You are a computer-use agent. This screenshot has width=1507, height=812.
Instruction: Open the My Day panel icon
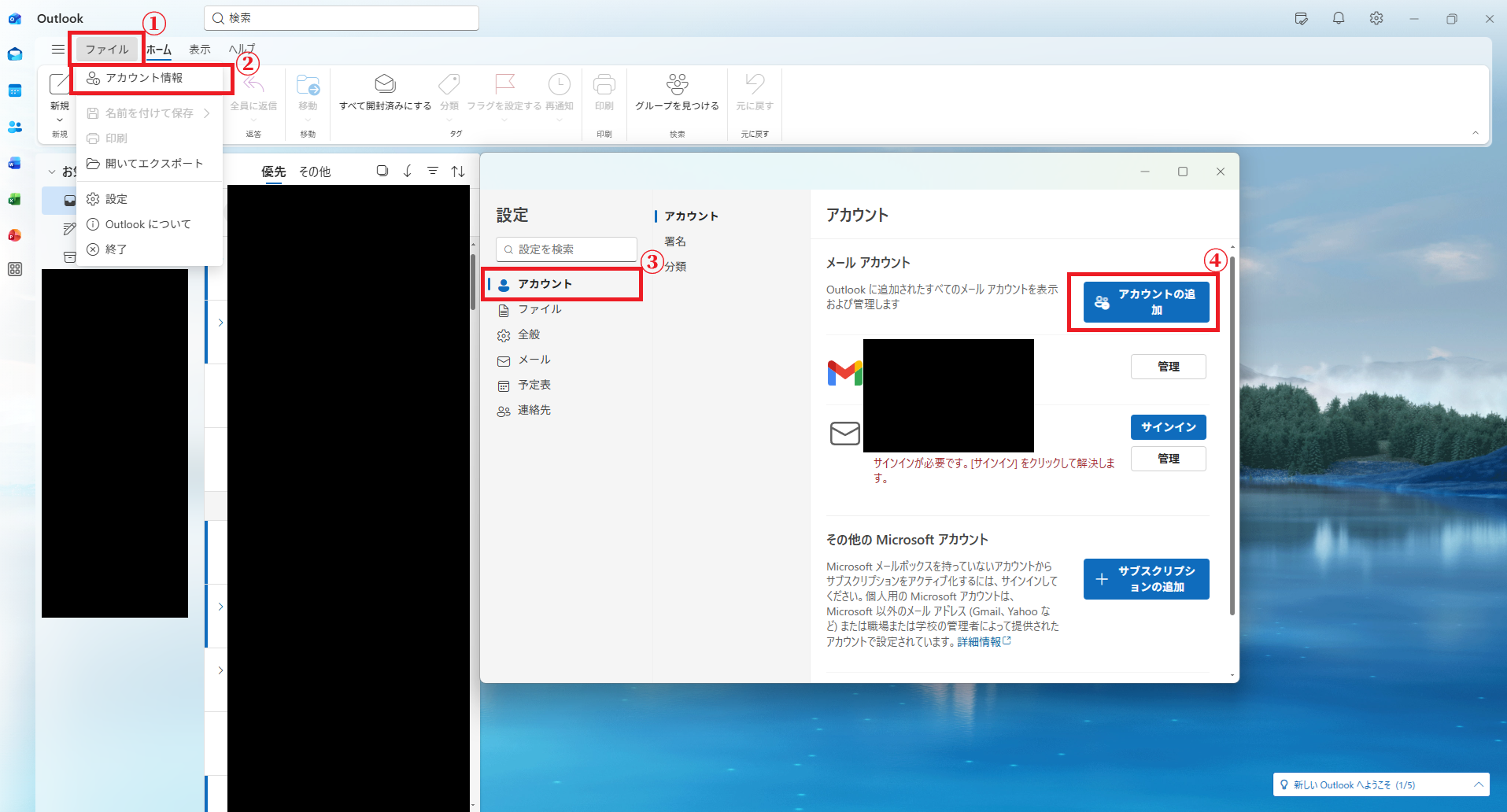1300,18
